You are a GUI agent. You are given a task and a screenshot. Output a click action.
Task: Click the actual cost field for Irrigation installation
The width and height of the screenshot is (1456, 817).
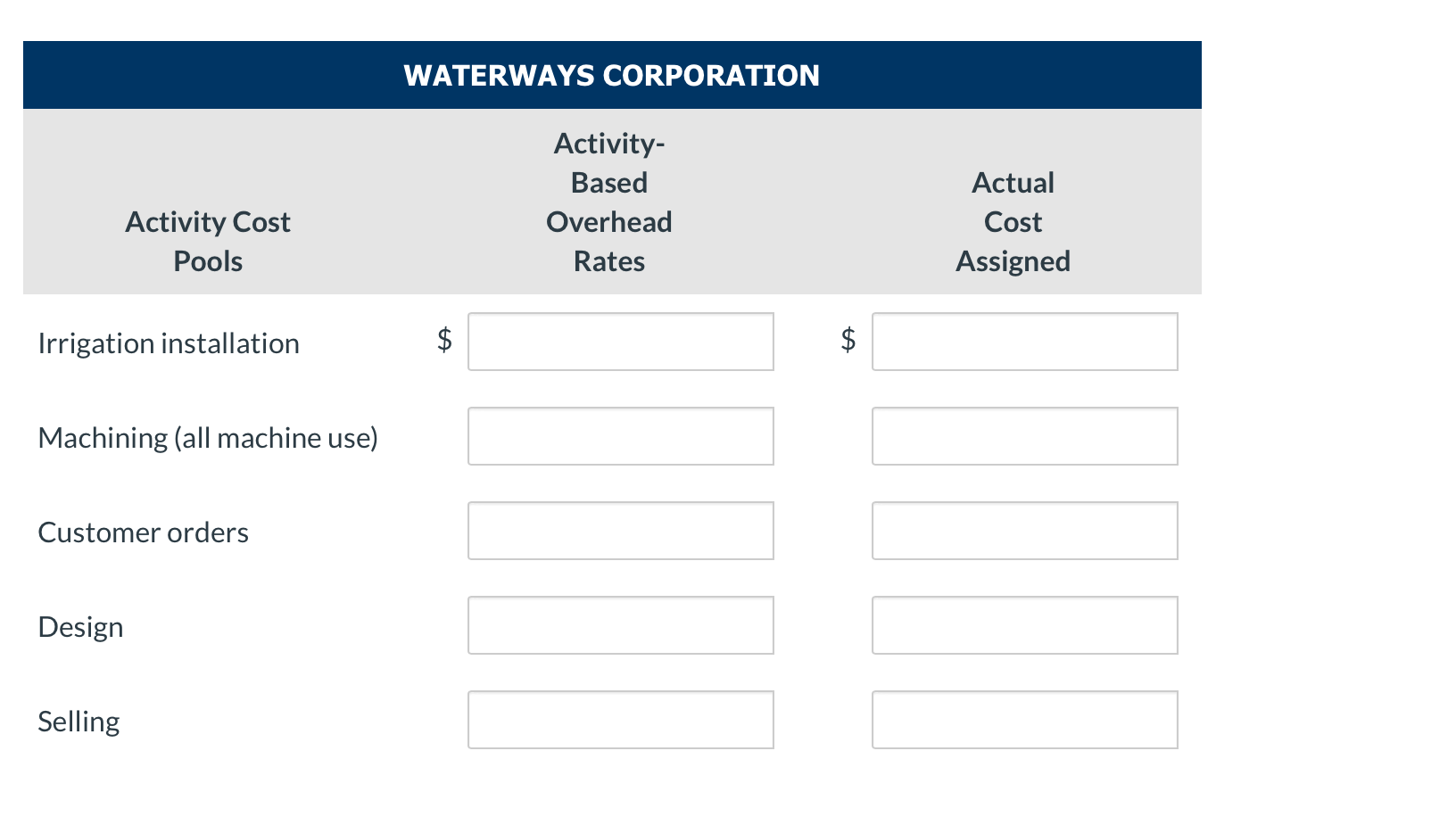click(x=1024, y=342)
